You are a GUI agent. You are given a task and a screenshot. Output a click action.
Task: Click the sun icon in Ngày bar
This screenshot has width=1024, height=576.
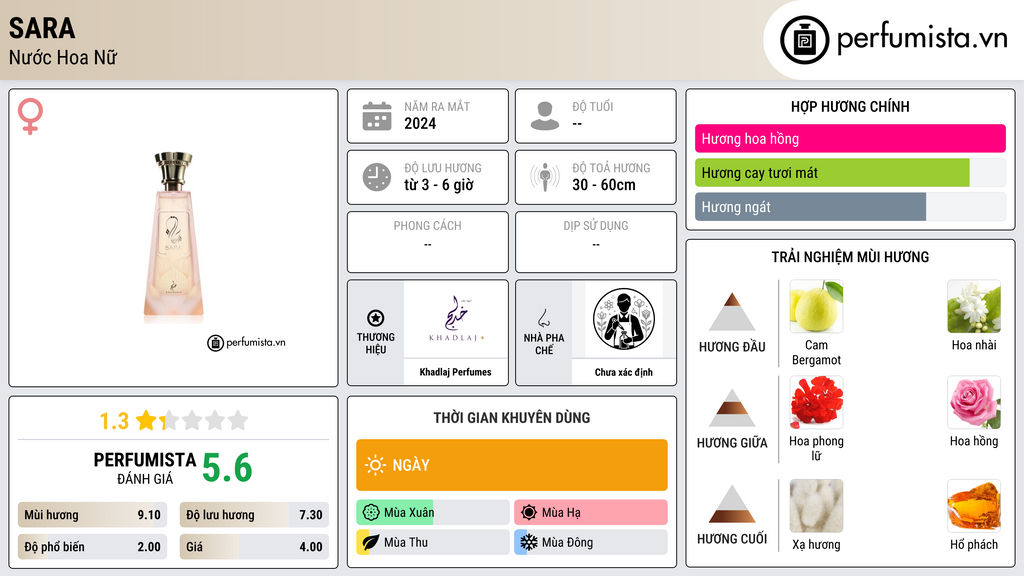click(375, 465)
